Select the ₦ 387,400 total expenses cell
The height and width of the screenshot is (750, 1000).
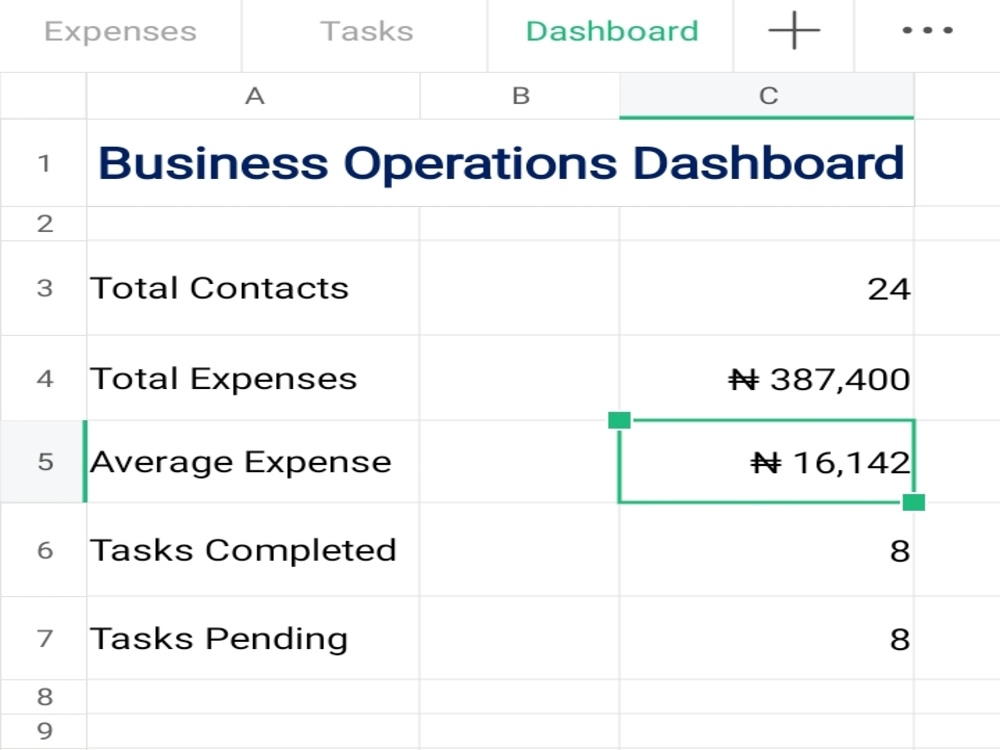coord(767,378)
